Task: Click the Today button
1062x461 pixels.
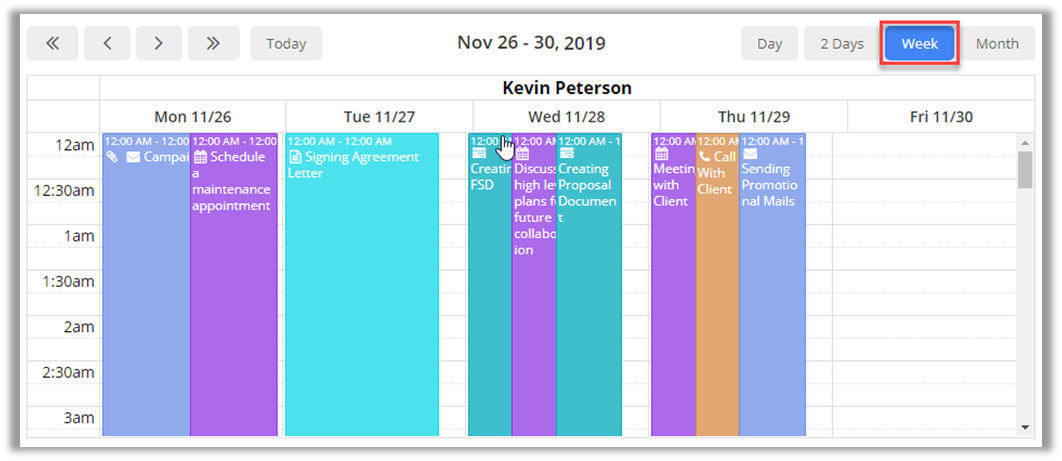Action: pyautogui.click(x=286, y=43)
